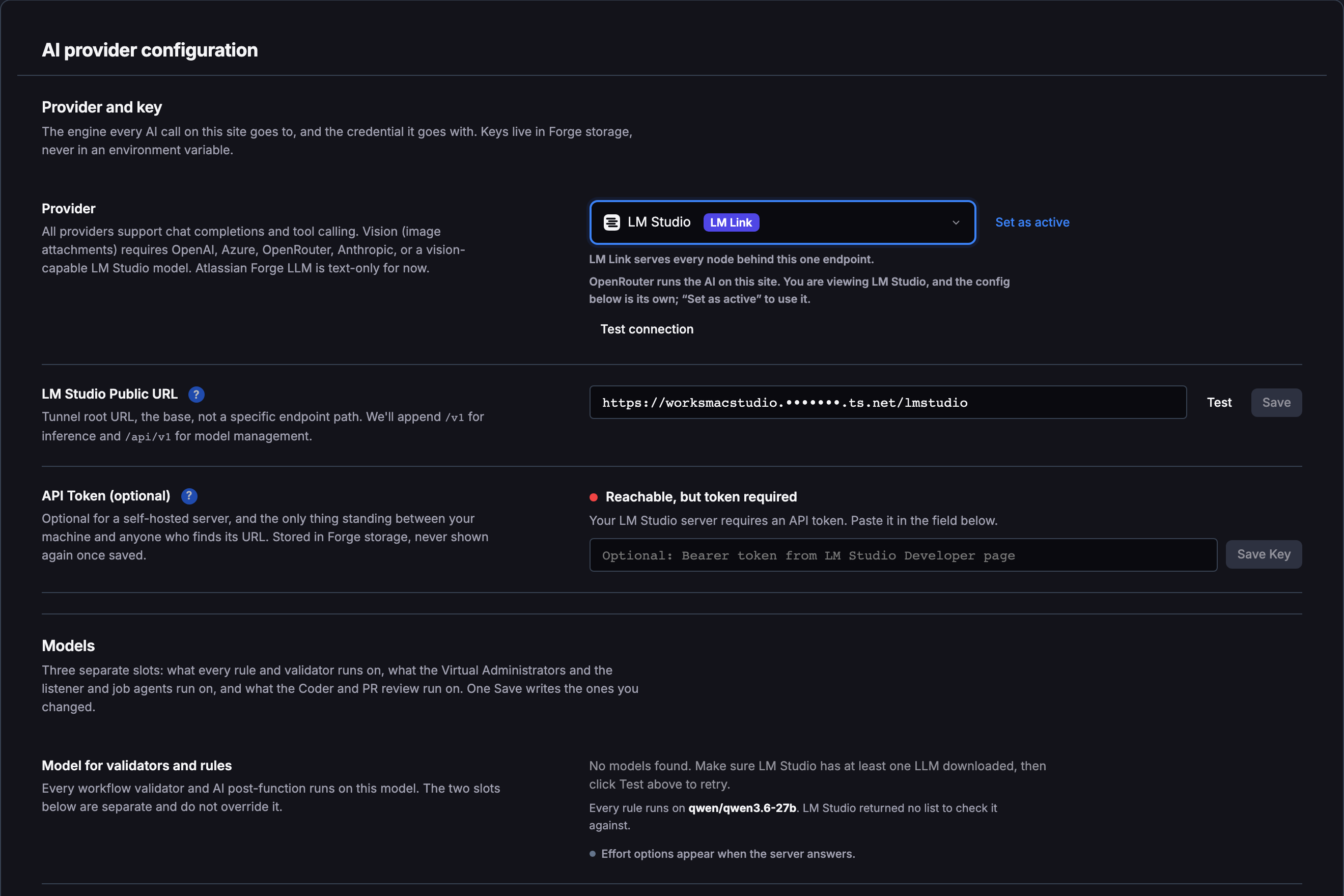This screenshot has width=1344, height=896.
Task: Click the Test button next to URL
Action: (1219, 402)
